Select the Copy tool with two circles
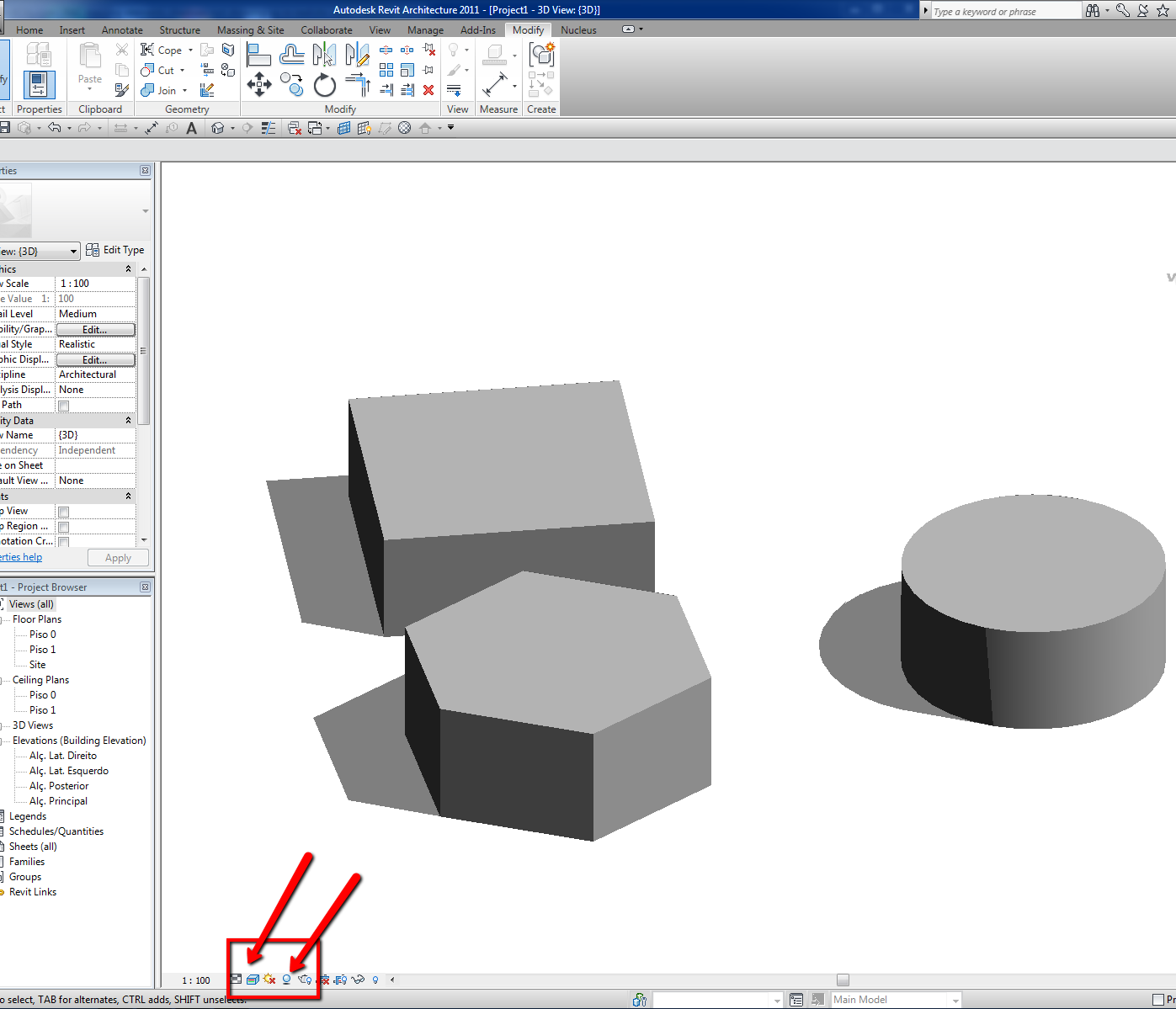The width and height of the screenshot is (1176, 1009). click(292, 84)
